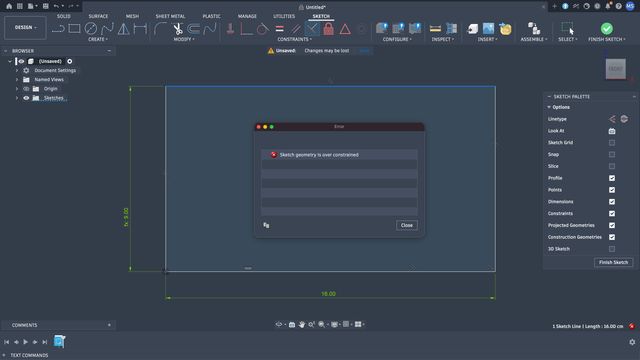
Task: Uncheck the Profile checkbox
Action: coord(611,178)
